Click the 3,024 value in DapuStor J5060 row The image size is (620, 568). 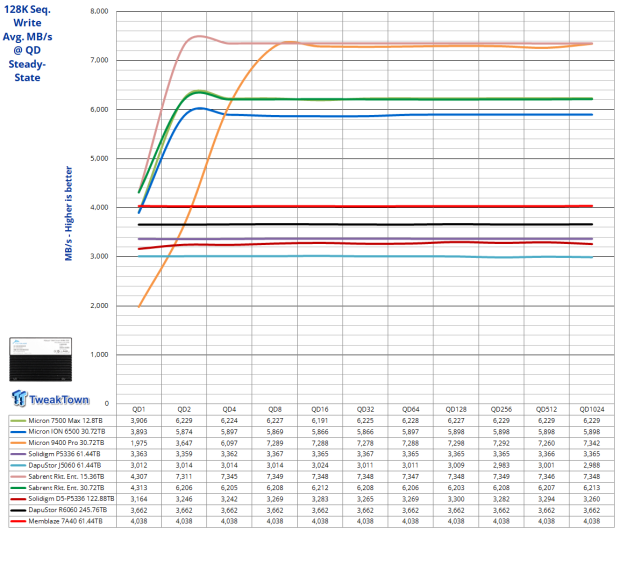pos(320,465)
